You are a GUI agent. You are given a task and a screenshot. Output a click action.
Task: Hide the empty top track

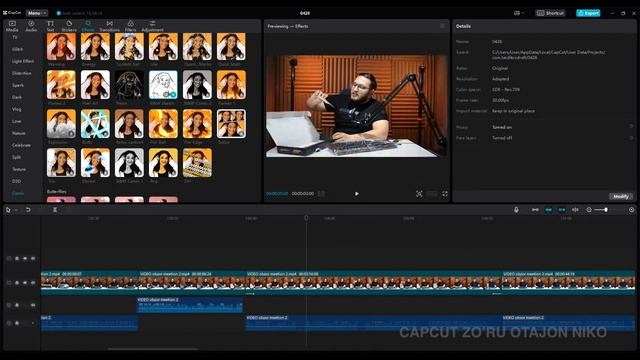(25, 258)
